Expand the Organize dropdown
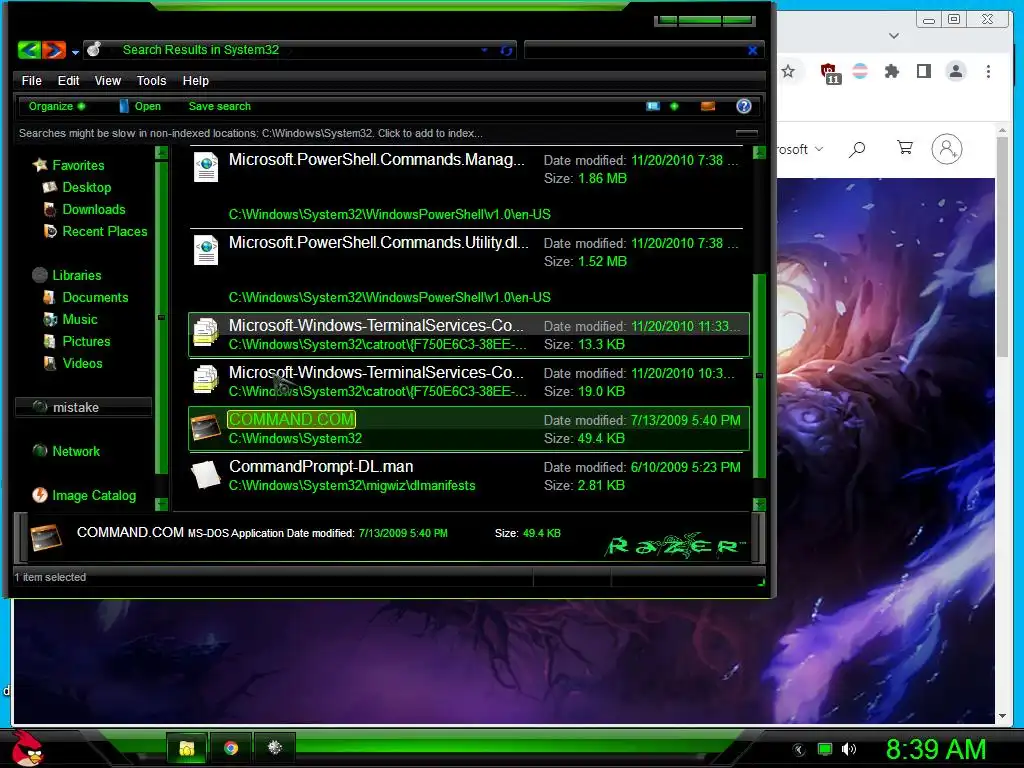Viewport: 1024px width, 768px height. 57,106
